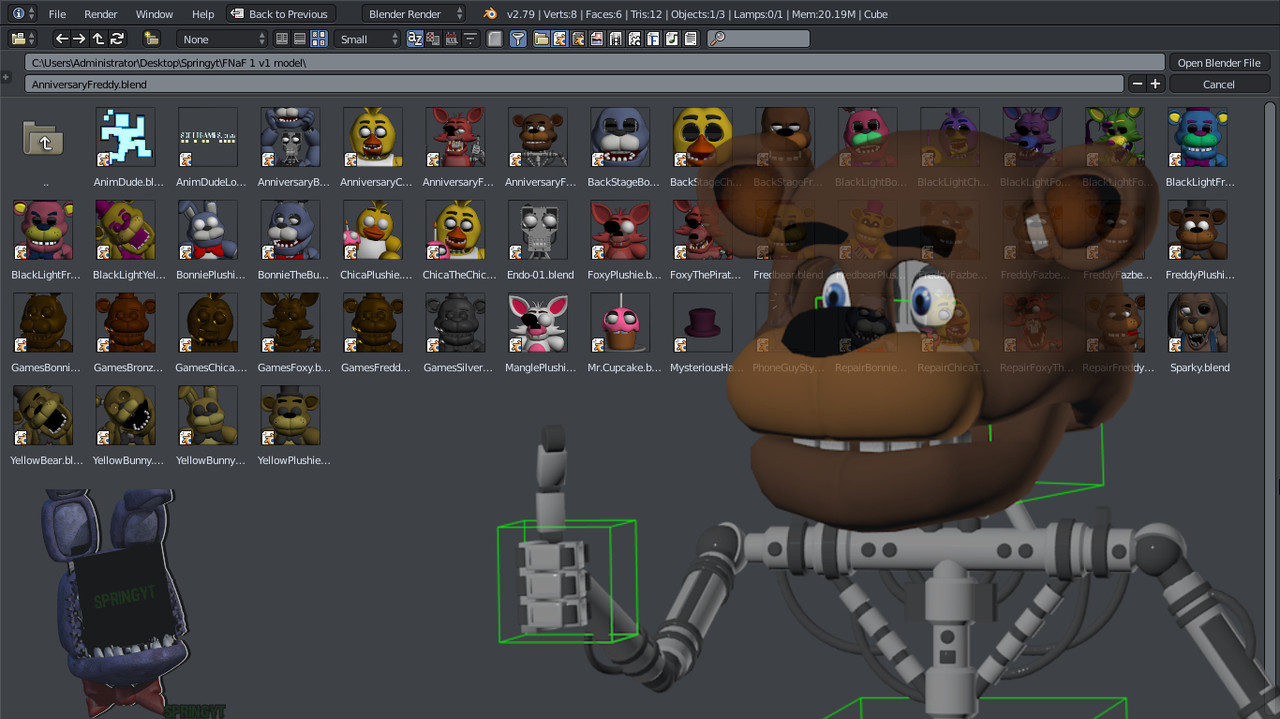Toggle movie file filtering
Screen dimensions: 1280x719
pos(615,39)
